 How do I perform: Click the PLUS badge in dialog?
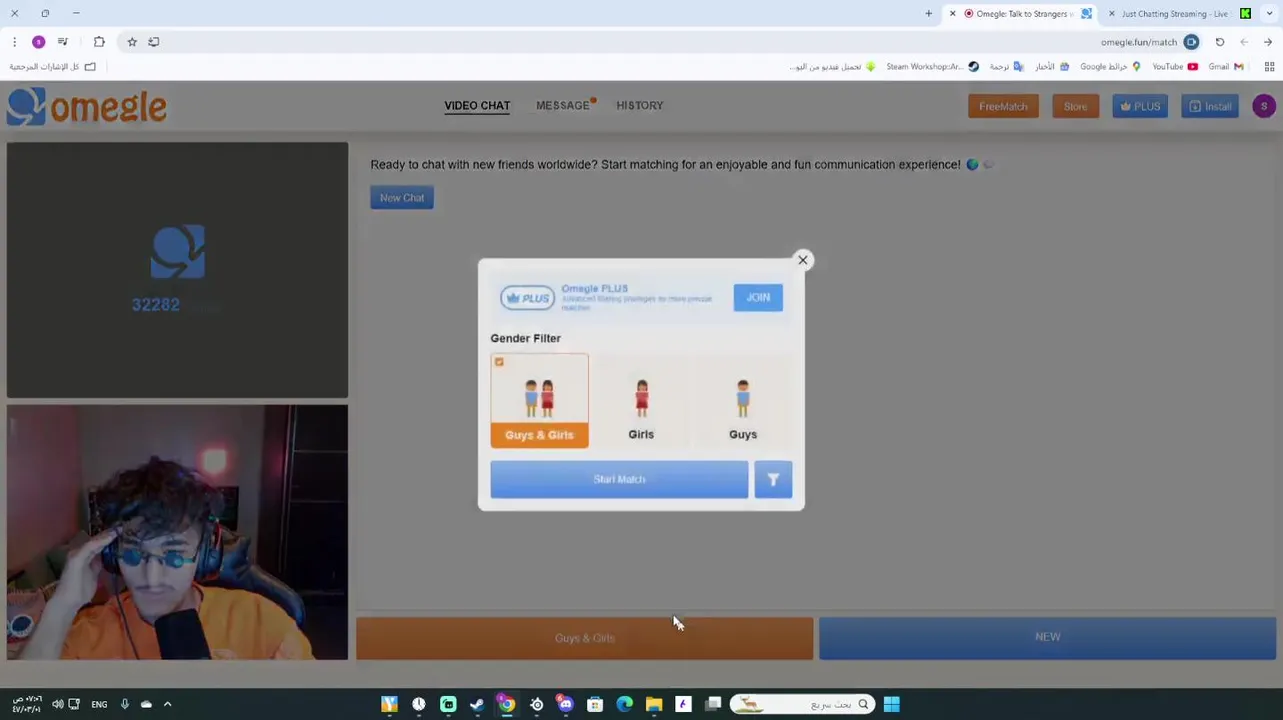click(x=528, y=298)
